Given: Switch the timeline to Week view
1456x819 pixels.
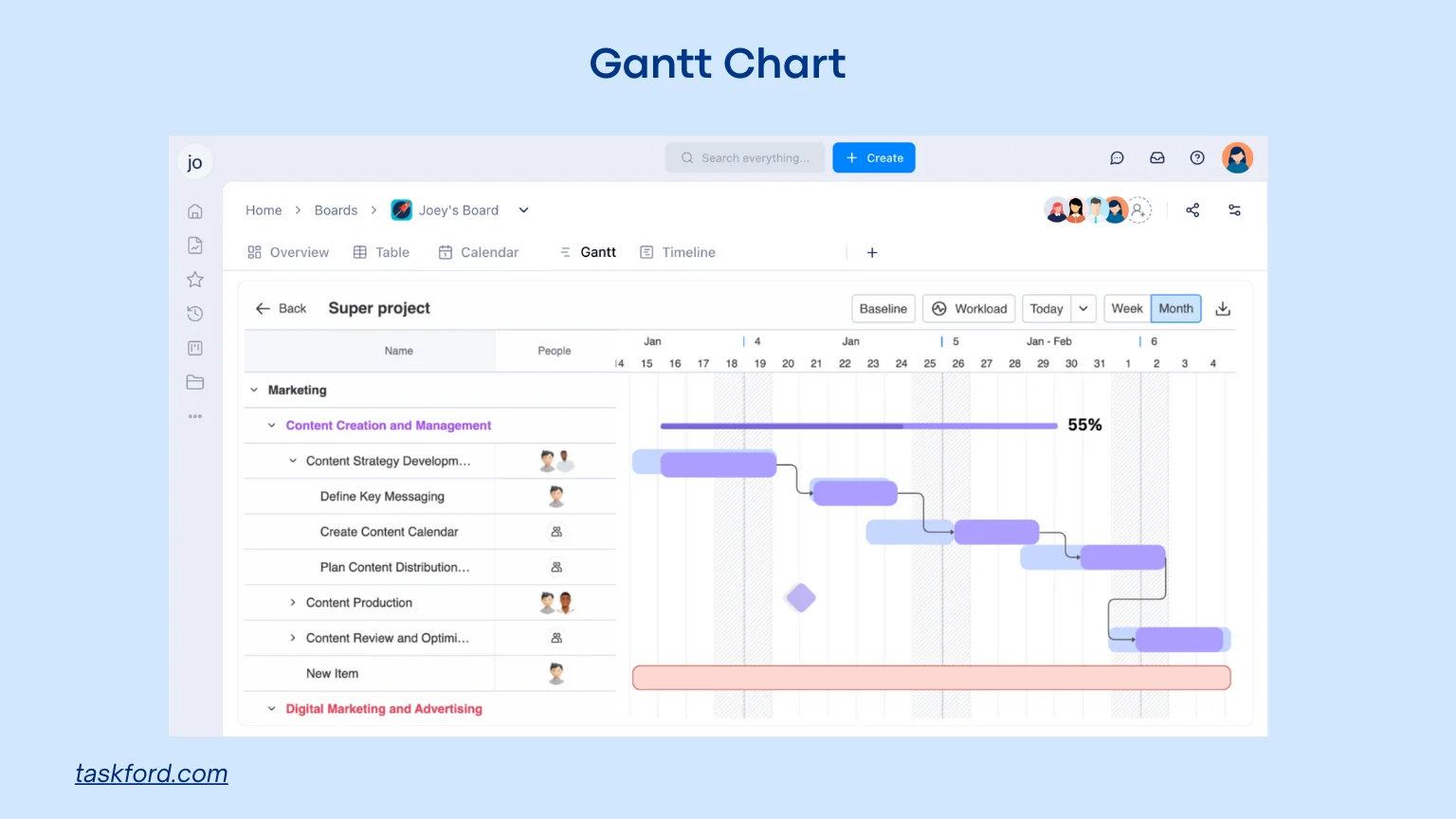Looking at the screenshot, I should [x=1126, y=308].
